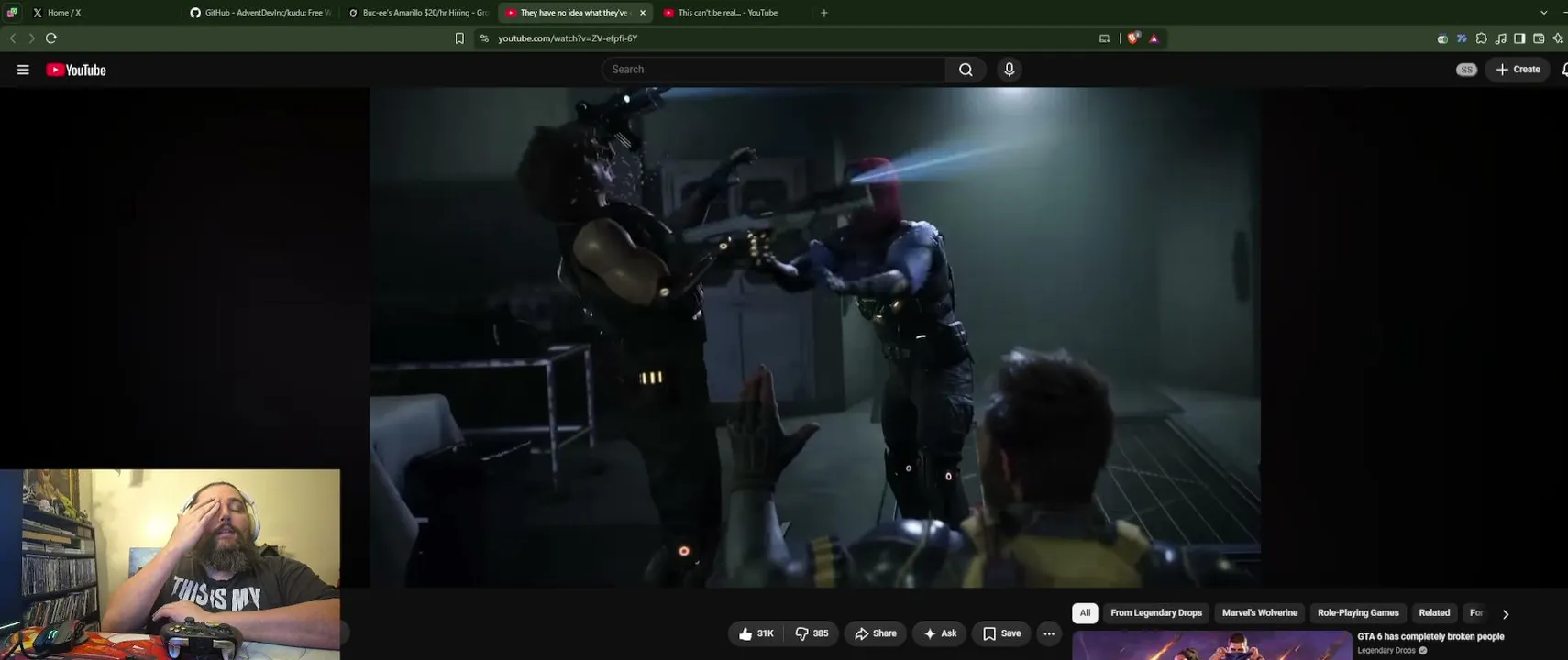Start voice search with microphone icon
Image resolution: width=1568 pixels, height=660 pixels.
pyautogui.click(x=1009, y=70)
